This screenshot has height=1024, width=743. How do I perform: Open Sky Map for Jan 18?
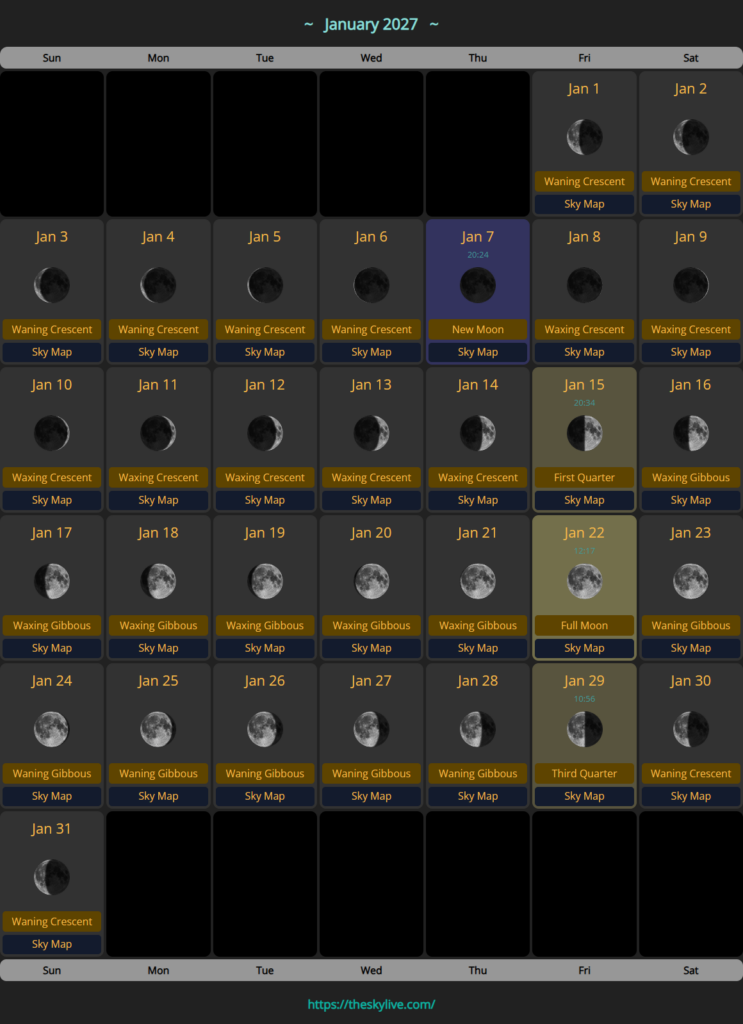coord(158,648)
